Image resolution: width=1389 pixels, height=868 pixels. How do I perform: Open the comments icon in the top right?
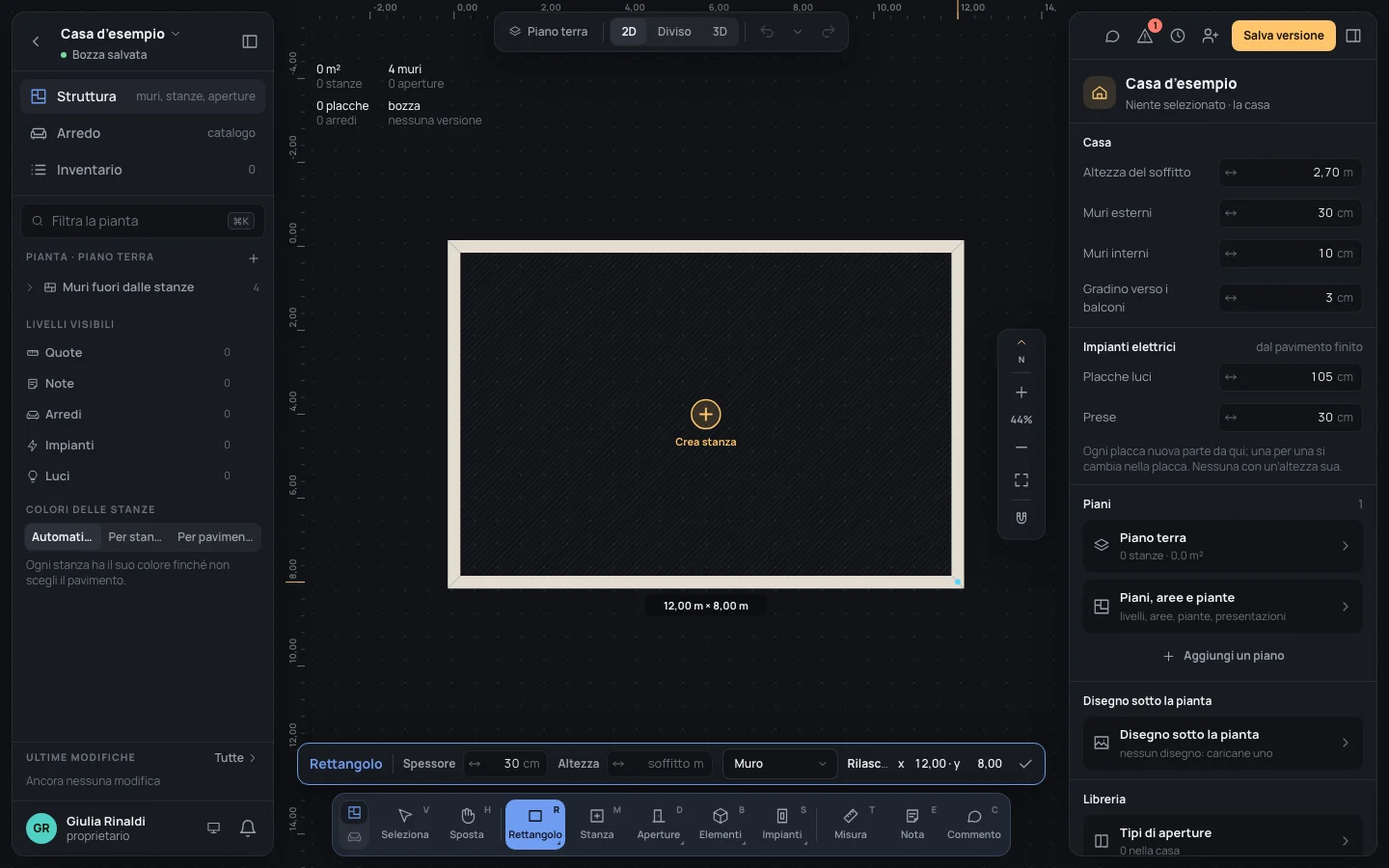(1112, 36)
